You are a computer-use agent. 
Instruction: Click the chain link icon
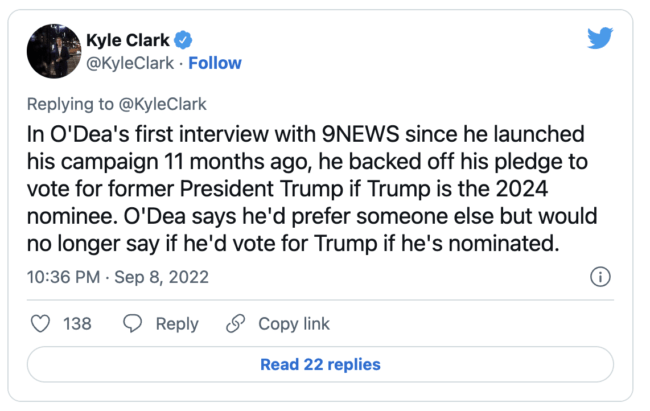pyautogui.click(x=236, y=324)
